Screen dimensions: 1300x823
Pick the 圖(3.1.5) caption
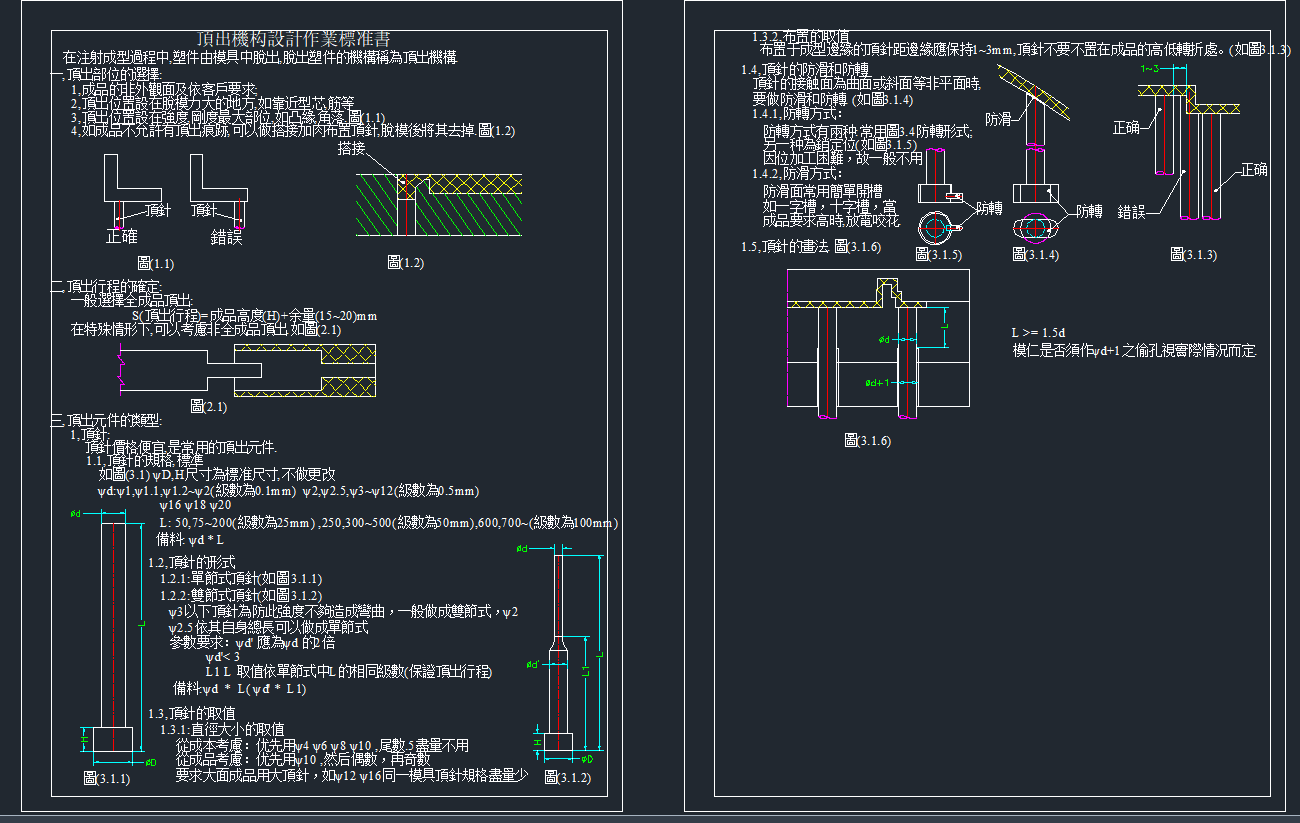tap(938, 255)
